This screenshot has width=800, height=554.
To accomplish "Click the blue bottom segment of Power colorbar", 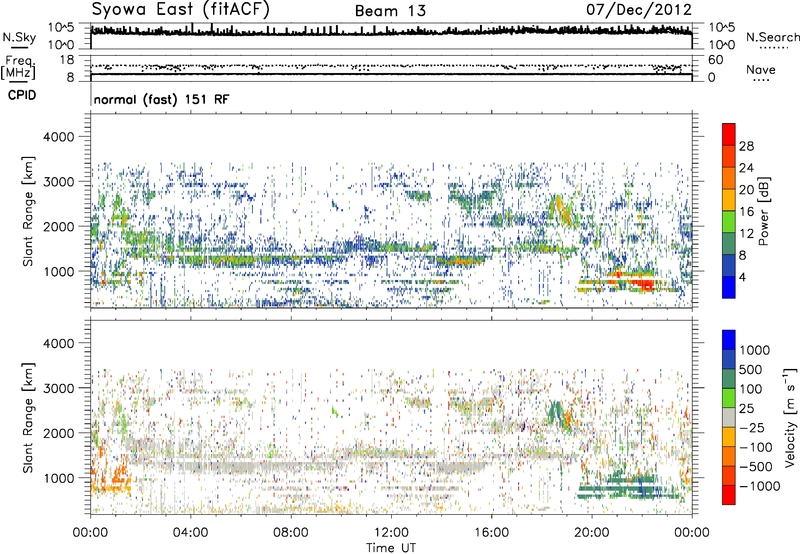I will (x=729, y=287).
